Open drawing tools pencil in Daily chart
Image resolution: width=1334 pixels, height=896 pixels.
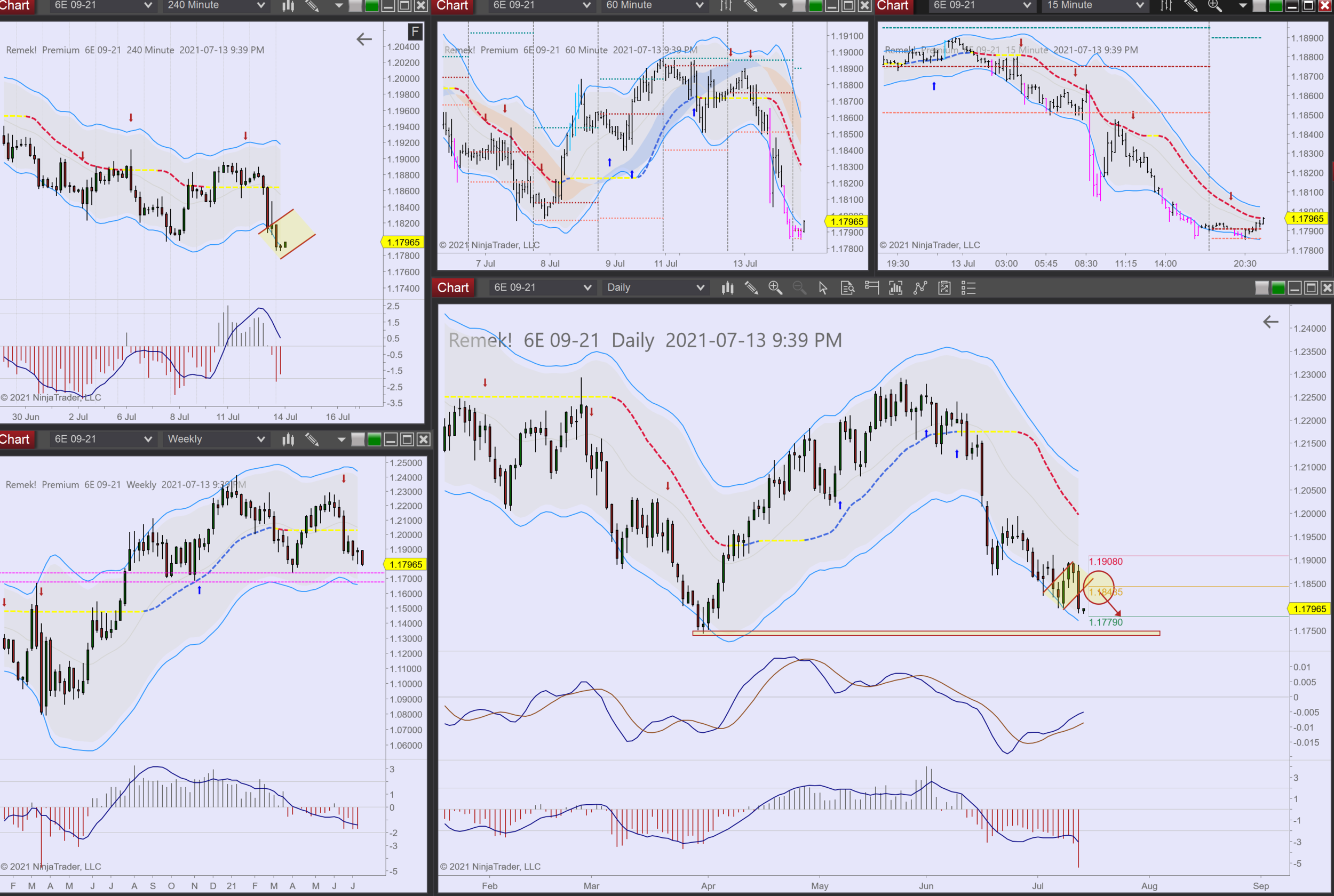click(751, 288)
